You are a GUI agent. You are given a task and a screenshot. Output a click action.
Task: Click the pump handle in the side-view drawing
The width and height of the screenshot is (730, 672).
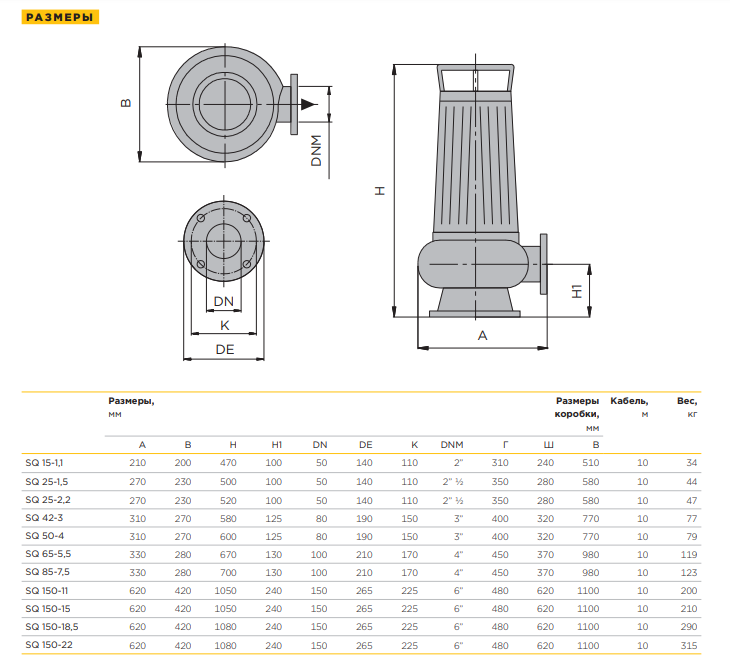coord(476,78)
